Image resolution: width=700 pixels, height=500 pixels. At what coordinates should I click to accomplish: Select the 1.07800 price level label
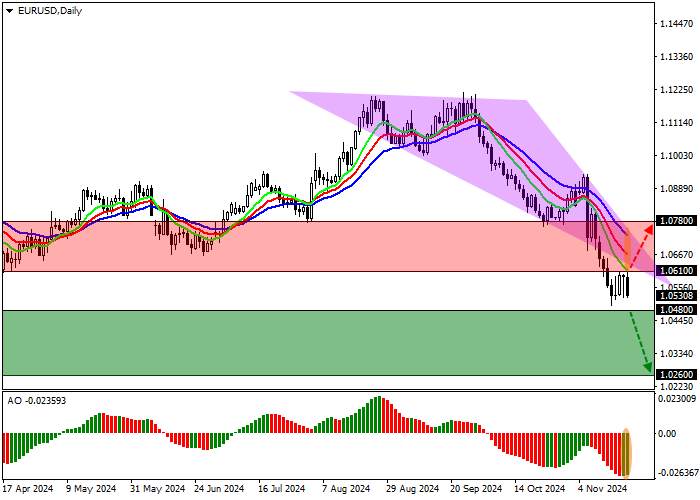click(x=677, y=221)
